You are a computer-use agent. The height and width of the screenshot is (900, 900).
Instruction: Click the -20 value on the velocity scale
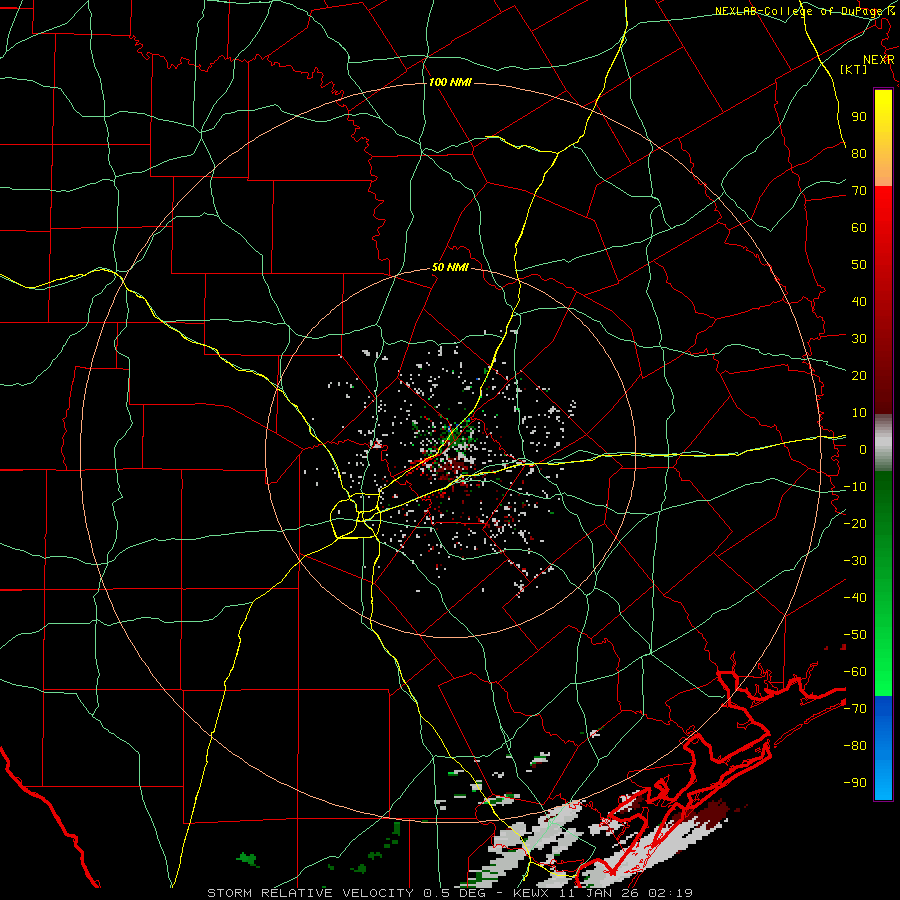click(855, 523)
